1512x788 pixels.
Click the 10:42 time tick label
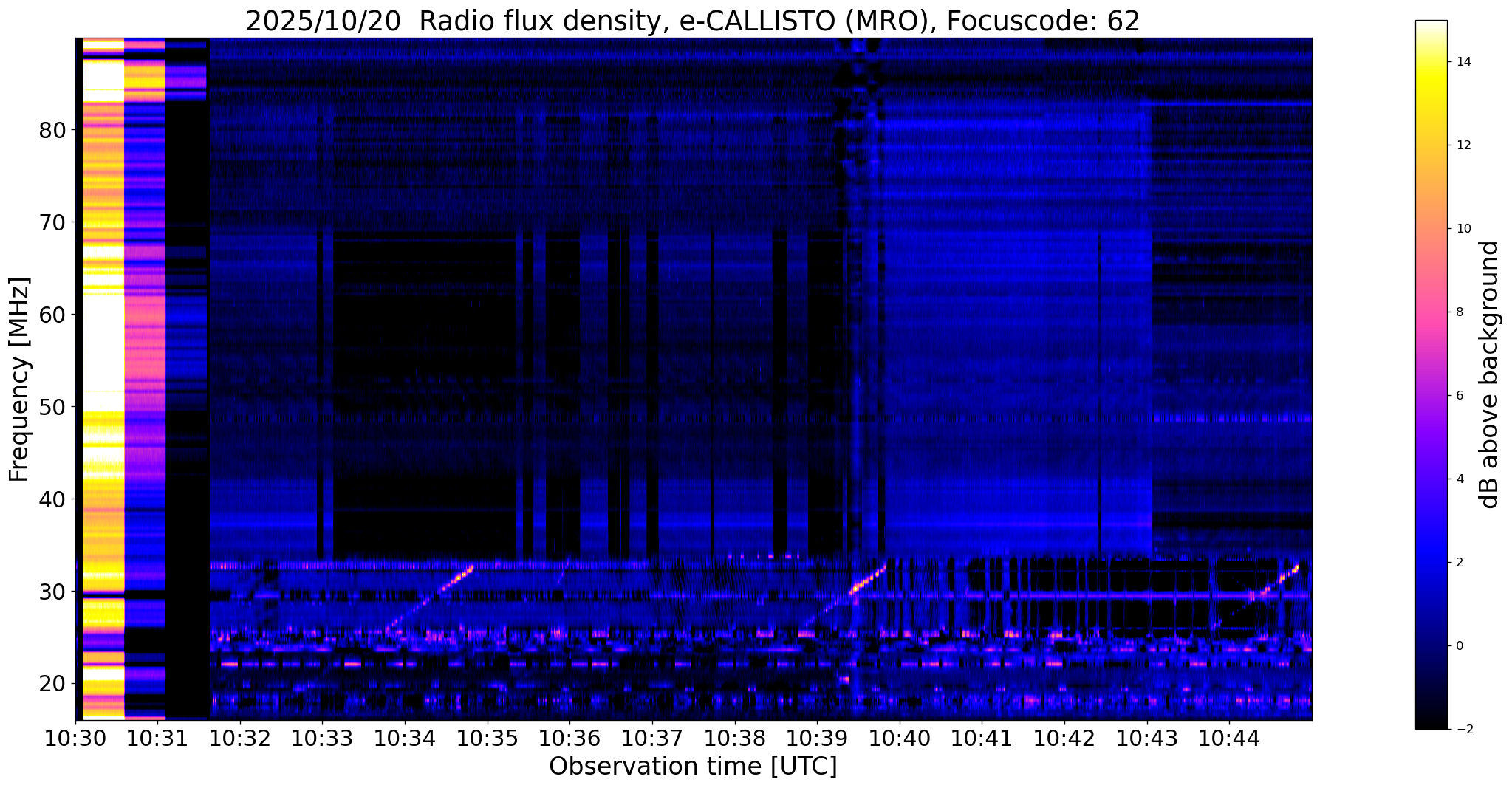[1064, 738]
